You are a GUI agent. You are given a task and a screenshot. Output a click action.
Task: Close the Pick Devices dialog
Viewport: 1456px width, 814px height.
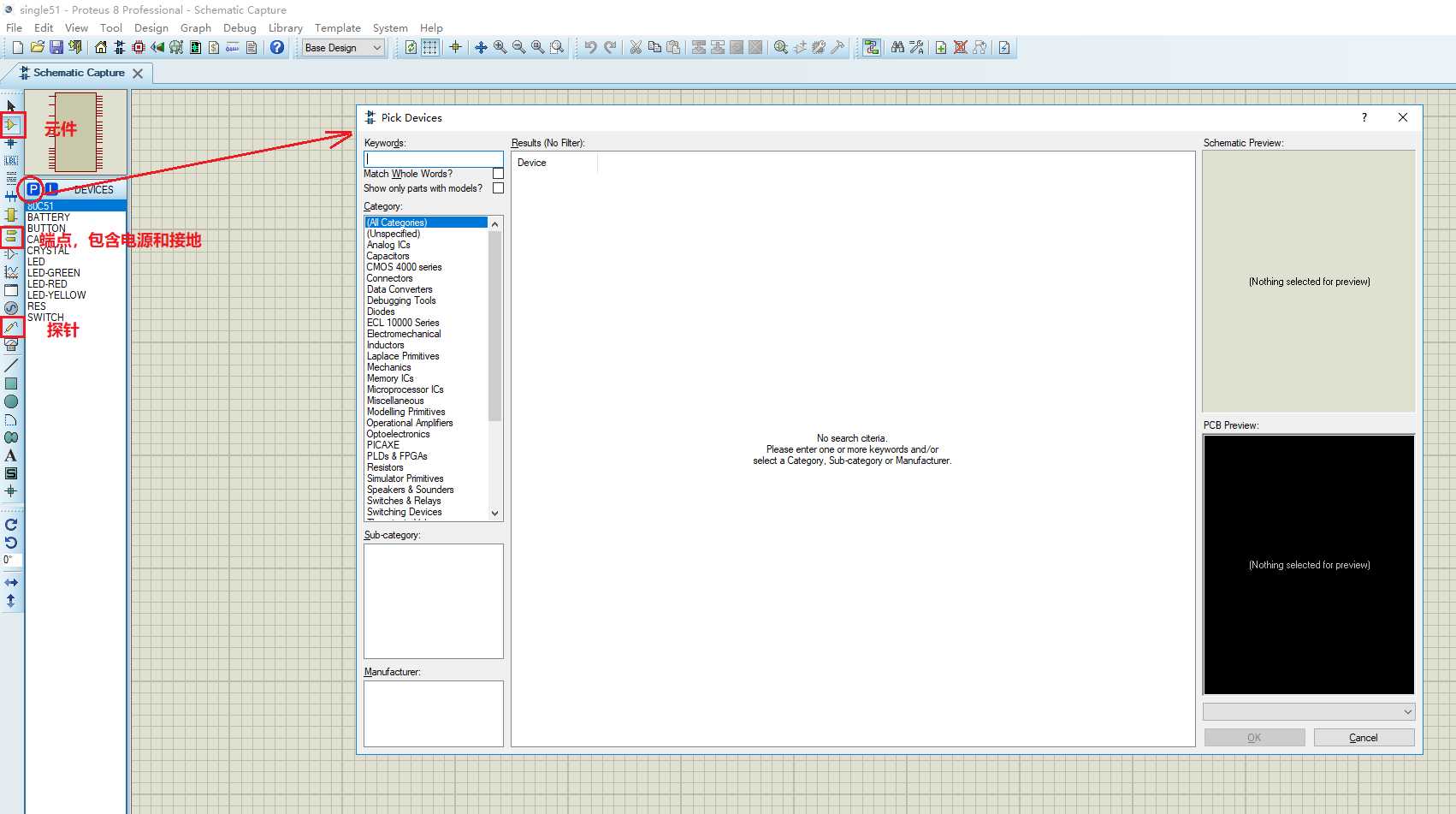pos(1403,117)
